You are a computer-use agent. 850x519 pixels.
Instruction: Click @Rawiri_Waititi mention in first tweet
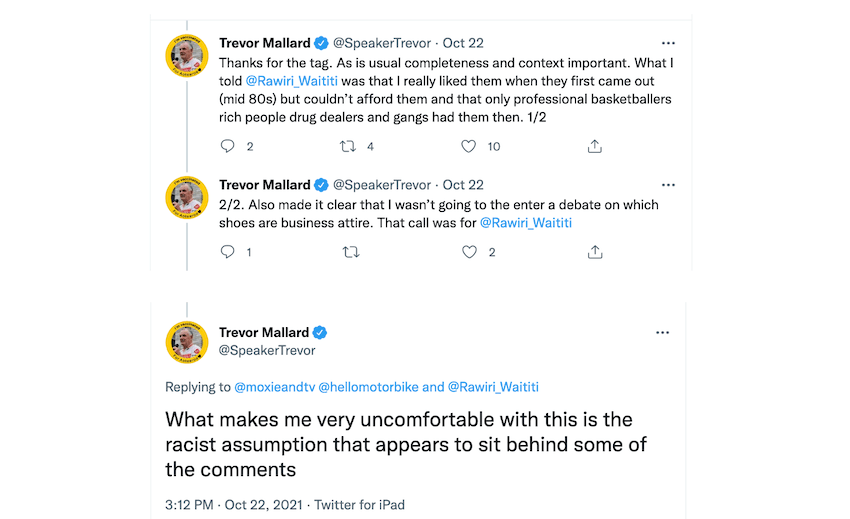[292, 81]
